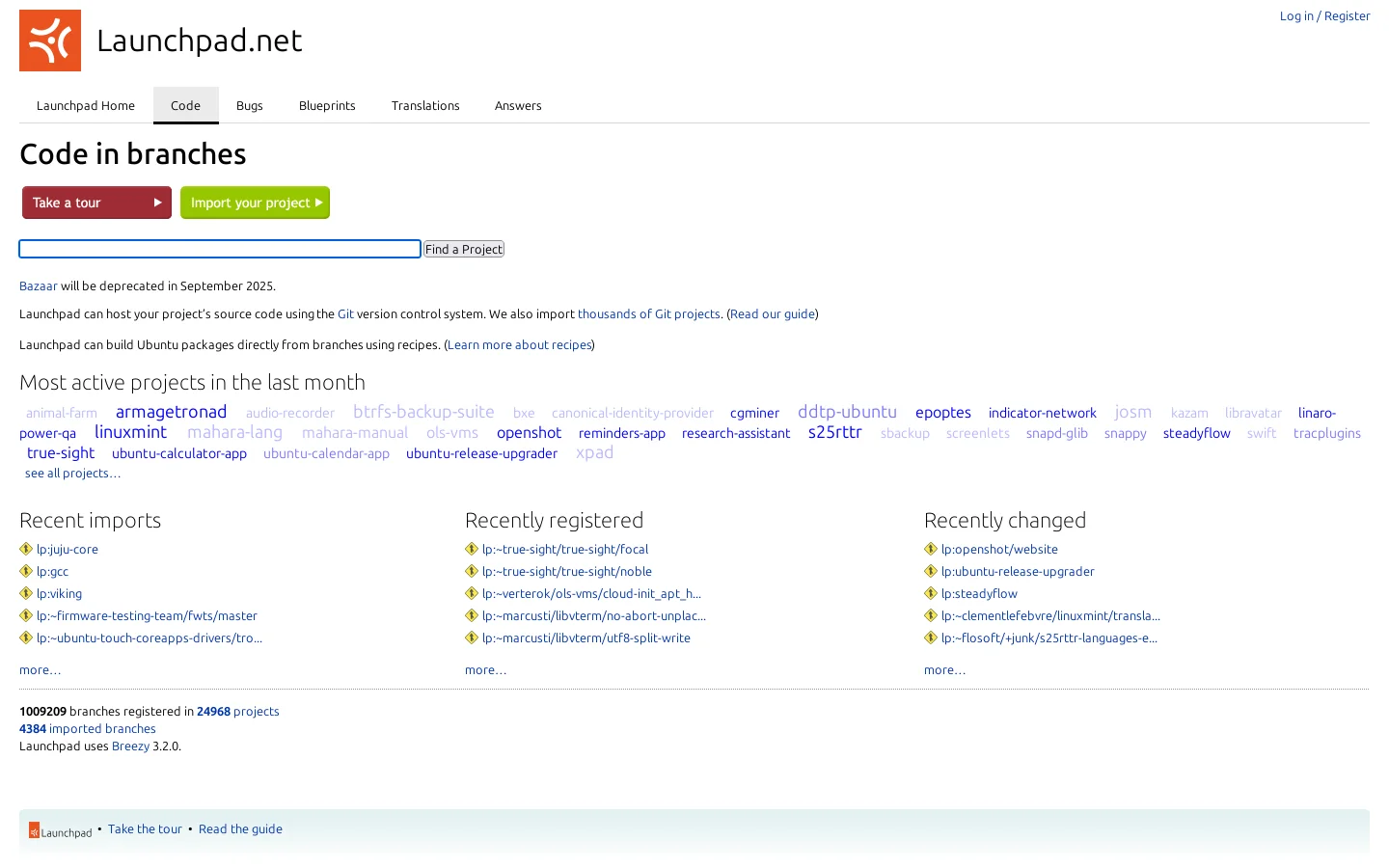This screenshot has height=868, width=1389.
Task: Click branch icon beside true-sight/noble
Action: click(472, 571)
